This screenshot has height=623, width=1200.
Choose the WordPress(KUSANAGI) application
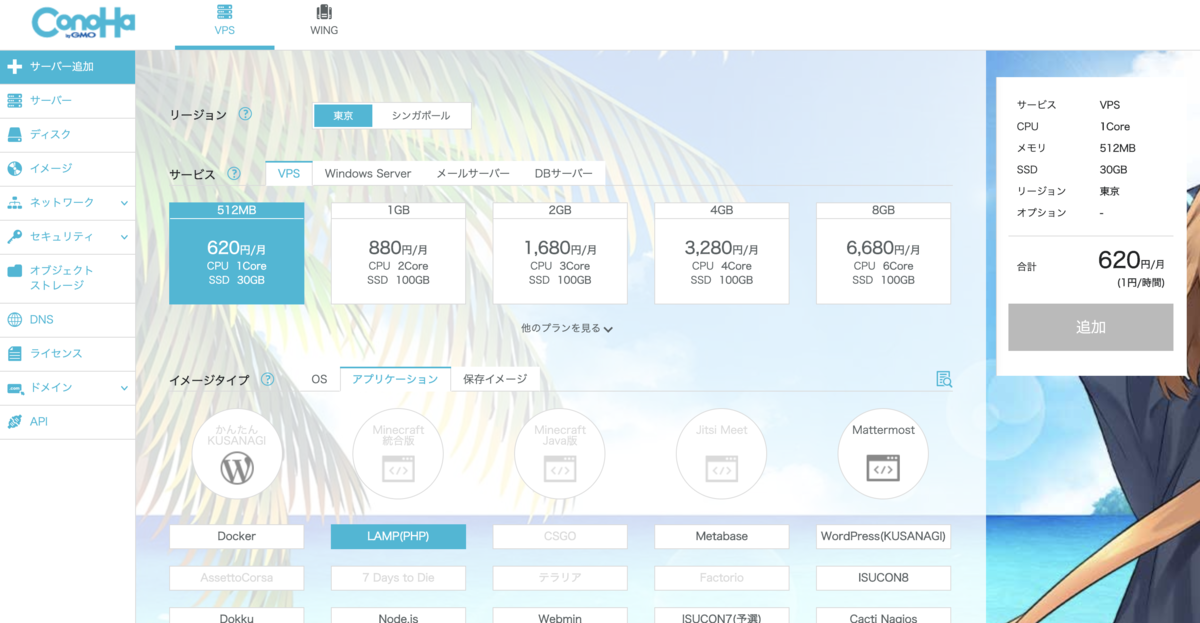click(x=884, y=536)
